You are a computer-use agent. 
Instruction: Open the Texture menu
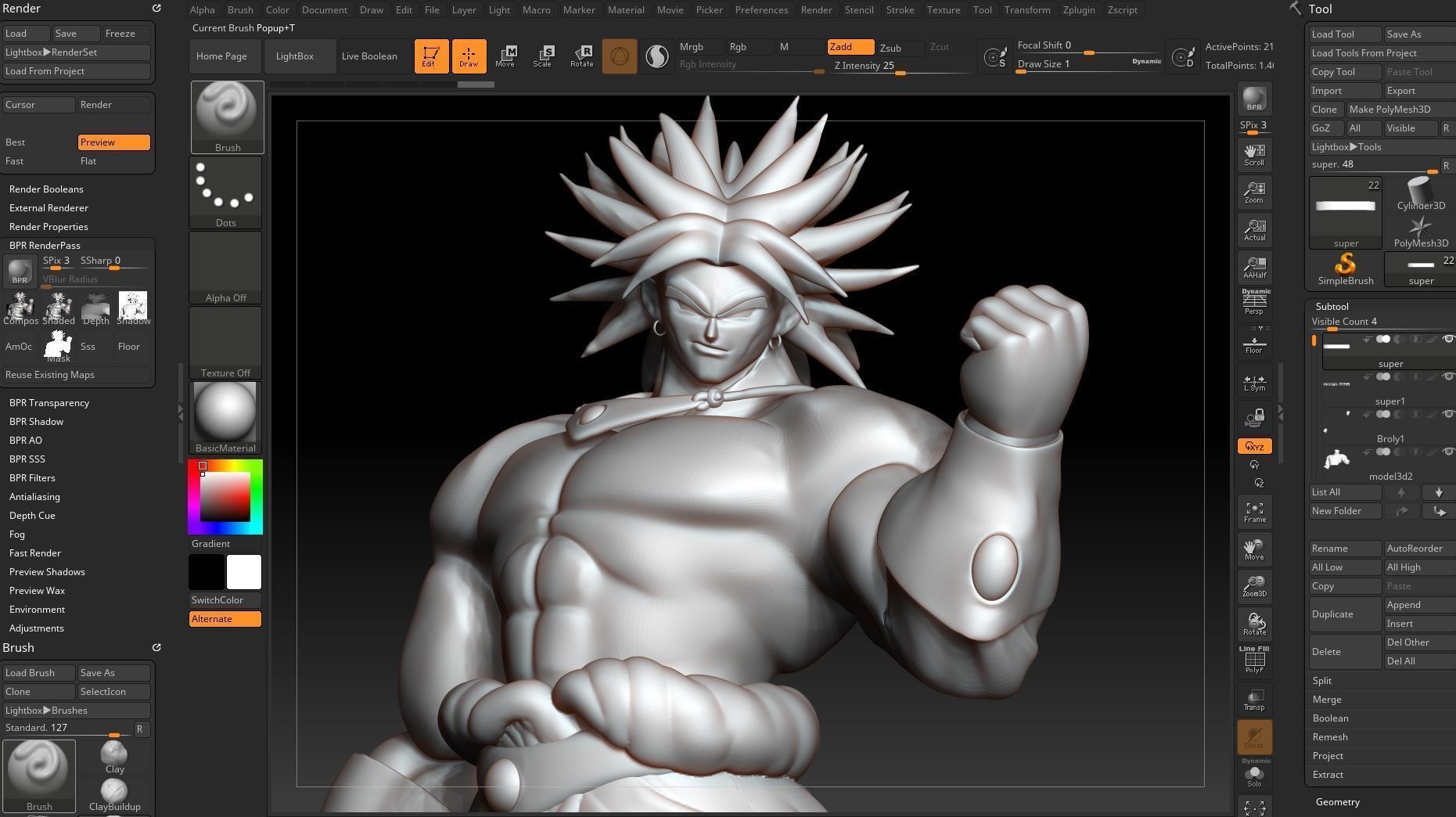coord(944,9)
